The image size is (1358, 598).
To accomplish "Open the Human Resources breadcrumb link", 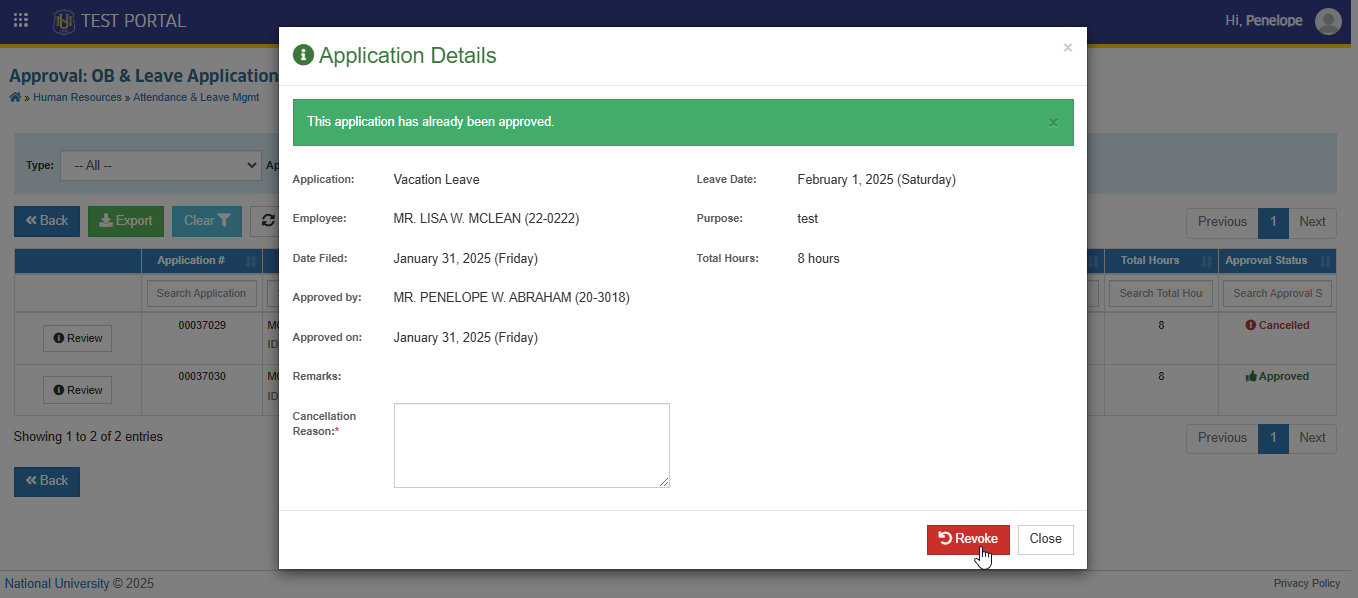I will coord(77,98).
